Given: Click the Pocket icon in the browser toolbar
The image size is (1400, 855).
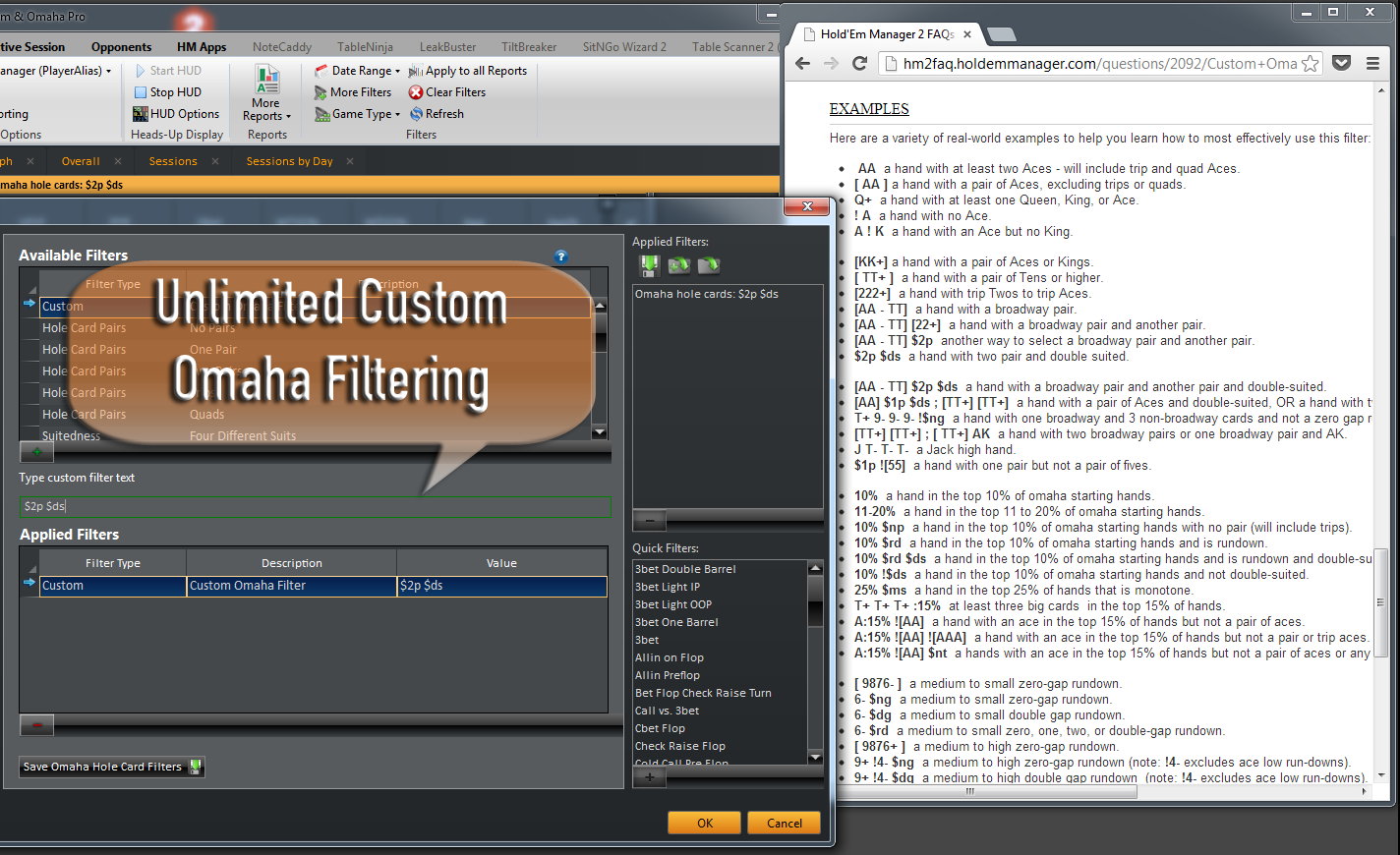Looking at the screenshot, I should tap(1341, 63).
